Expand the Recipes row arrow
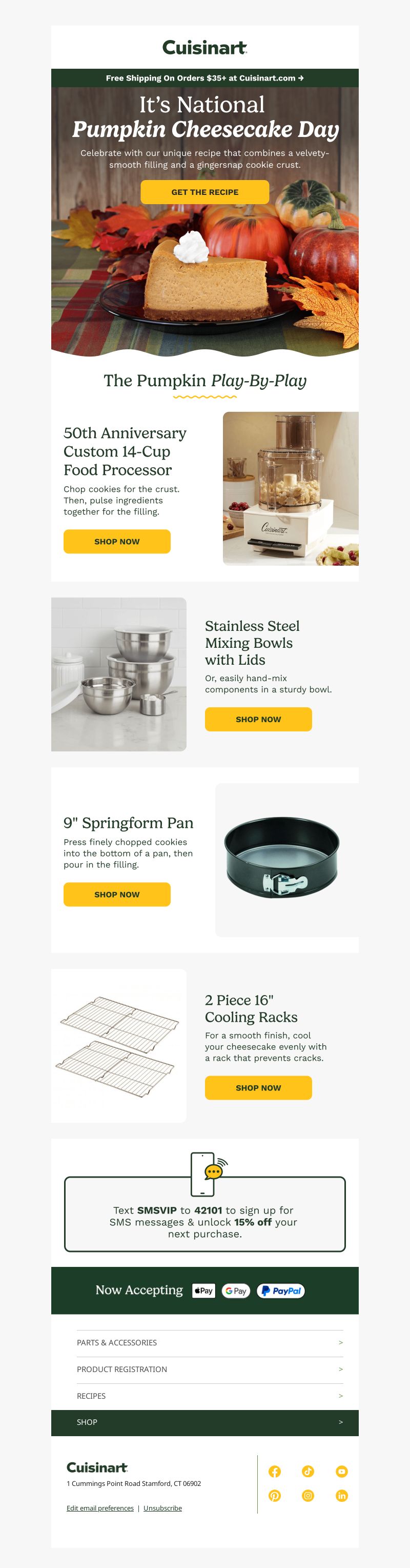The height and width of the screenshot is (1568, 410). 341,1396
